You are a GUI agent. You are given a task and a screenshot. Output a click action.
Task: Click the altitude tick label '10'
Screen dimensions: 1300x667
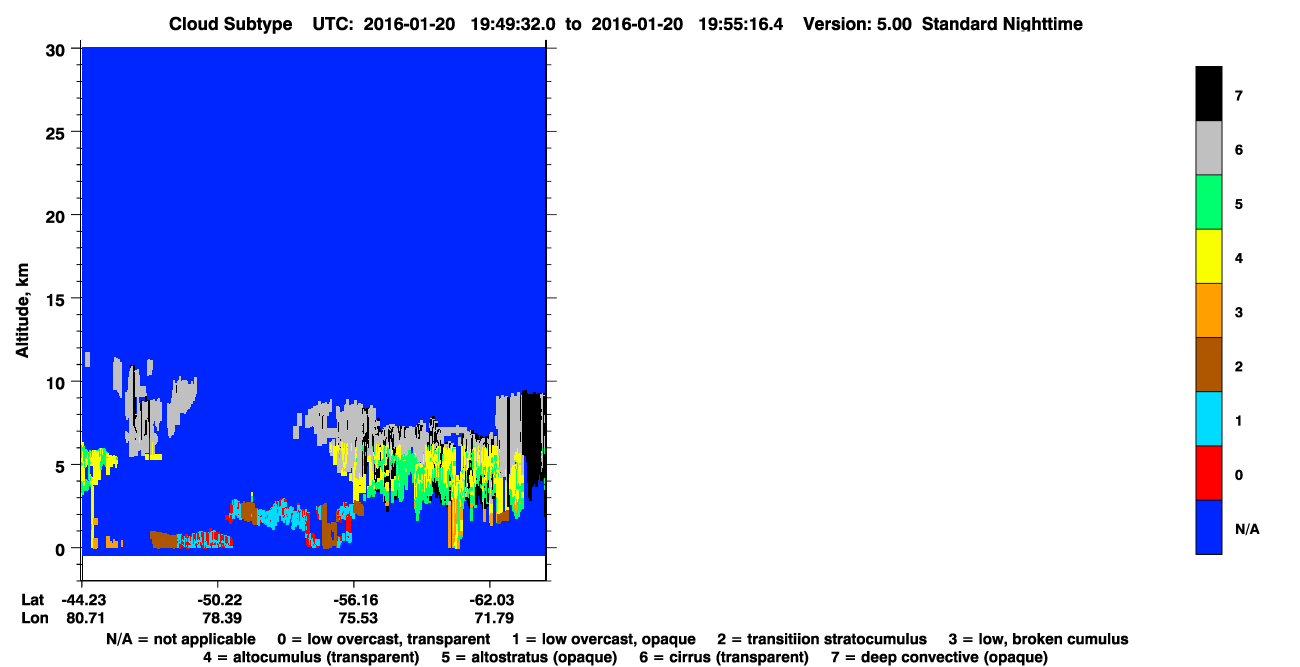(x=58, y=382)
